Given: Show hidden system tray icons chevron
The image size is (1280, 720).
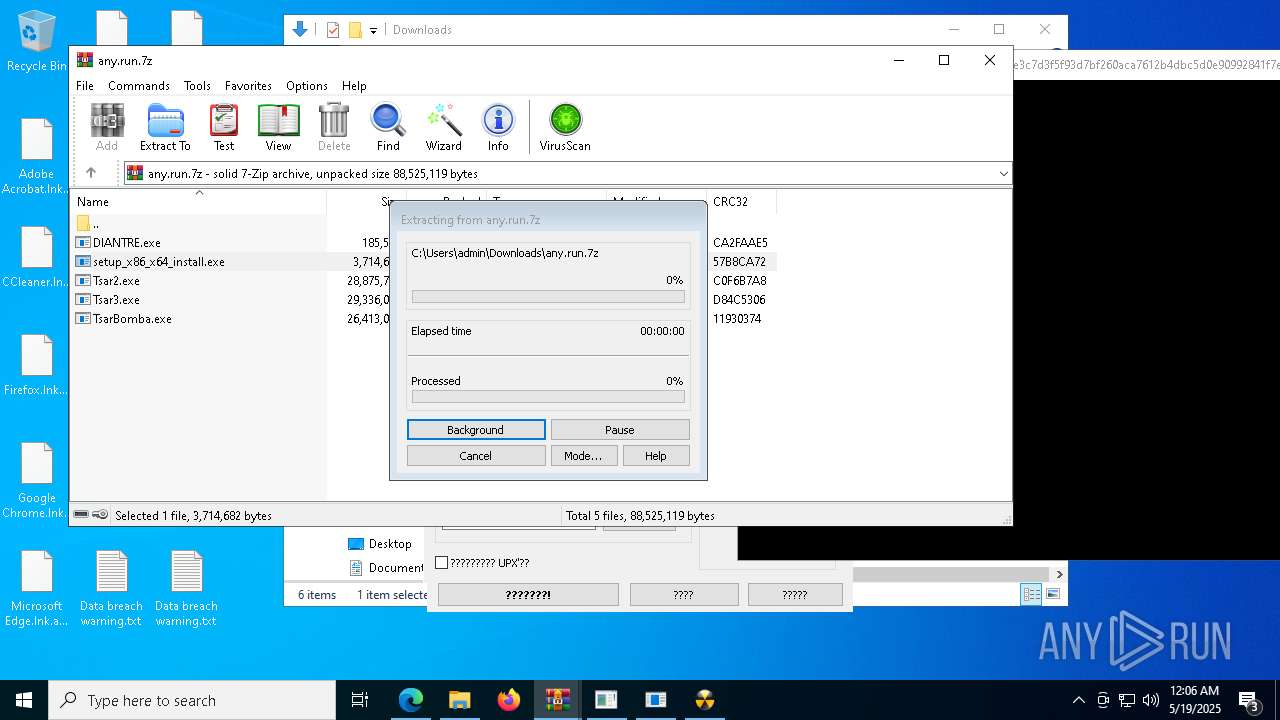Looking at the screenshot, I should point(1078,700).
